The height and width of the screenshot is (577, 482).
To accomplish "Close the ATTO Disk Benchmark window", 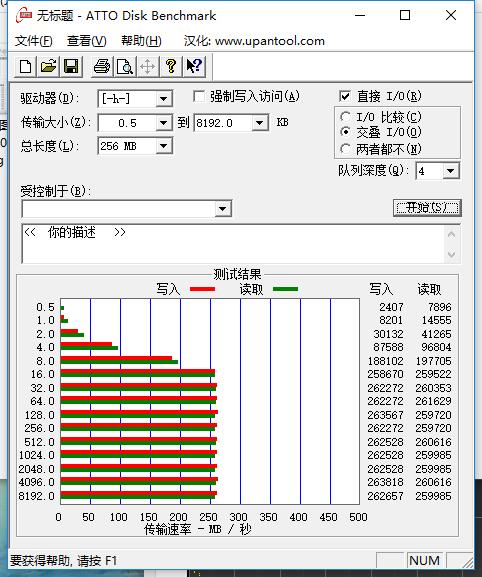I will click(451, 15).
